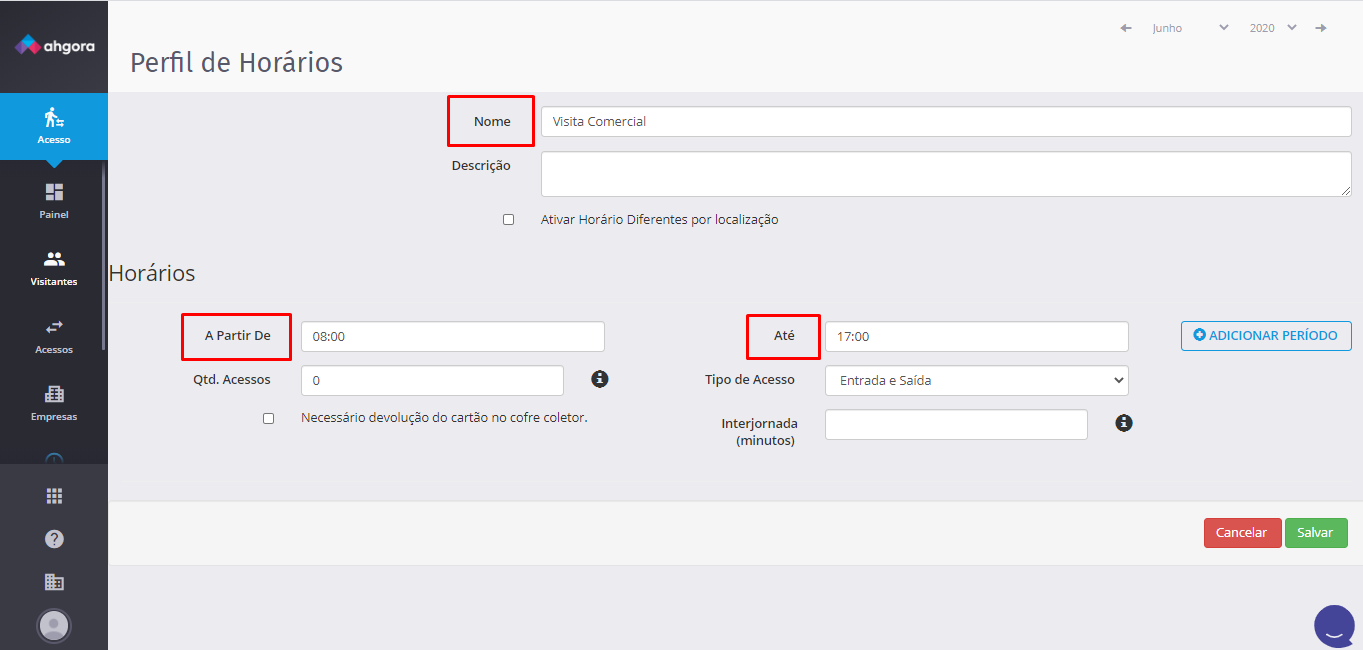Open the Visitantes sidebar section
1363x650 pixels.
pyautogui.click(x=54, y=266)
